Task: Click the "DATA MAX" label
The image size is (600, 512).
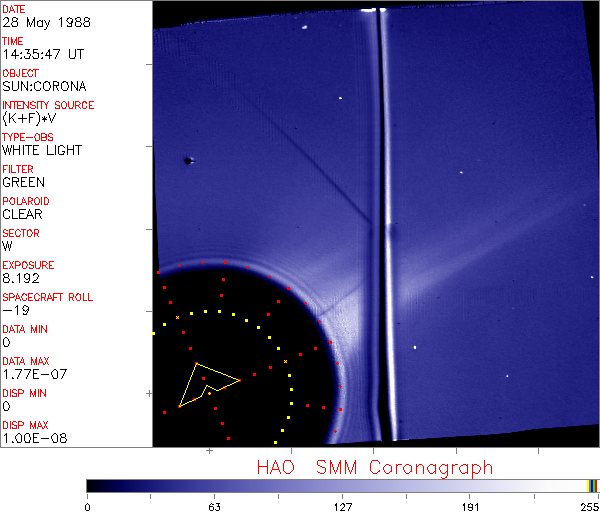Action: 26,361
